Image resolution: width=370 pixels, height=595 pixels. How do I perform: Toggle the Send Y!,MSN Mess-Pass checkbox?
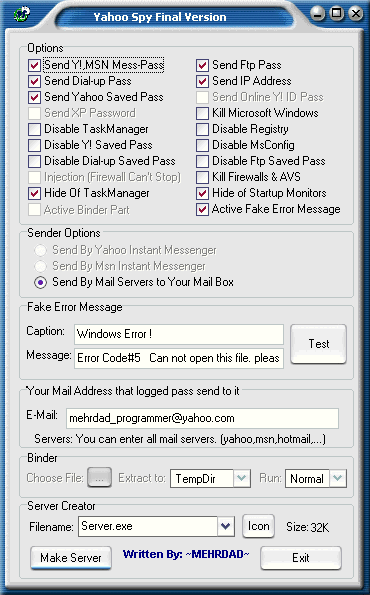(x=35, y=65)
